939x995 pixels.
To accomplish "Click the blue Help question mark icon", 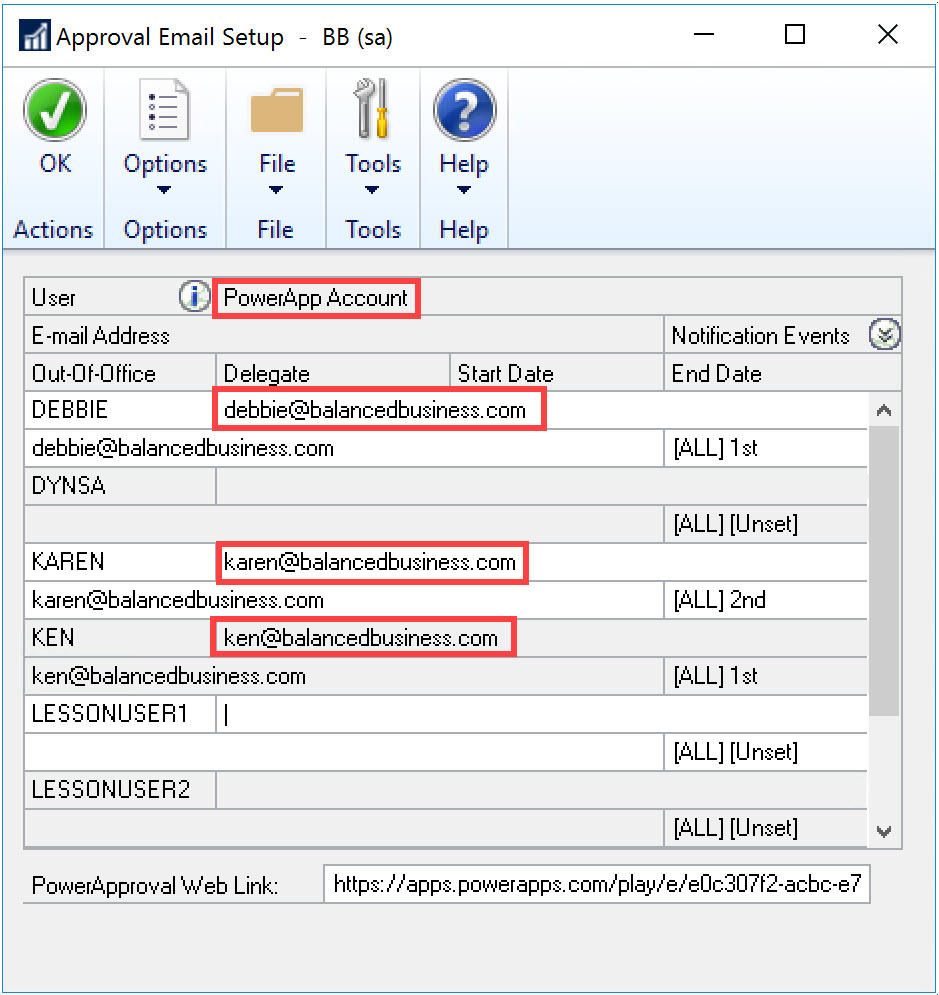I will pos(463,110).
